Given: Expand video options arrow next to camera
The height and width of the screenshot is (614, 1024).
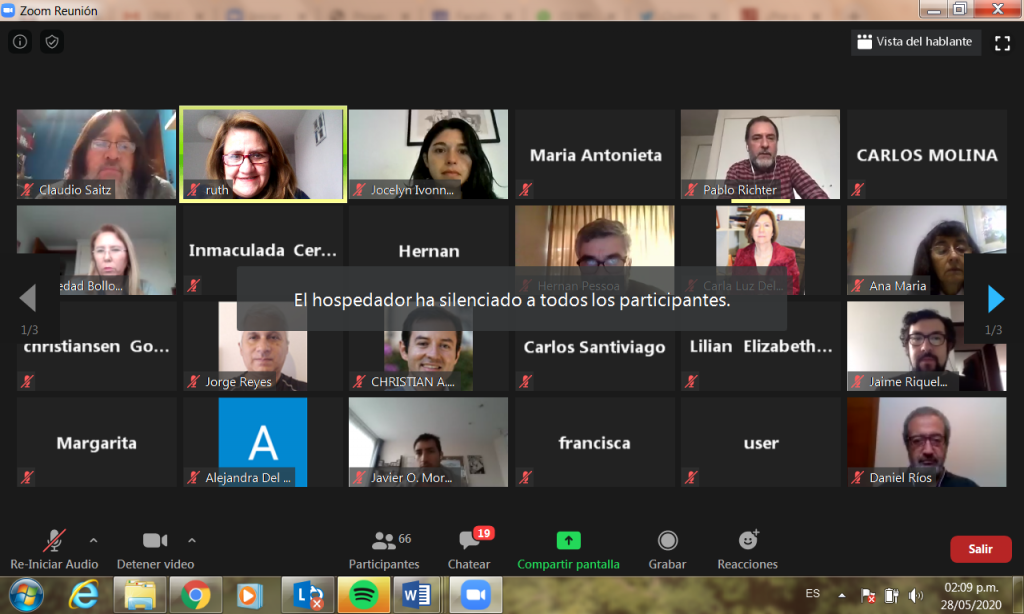Looking at the screenshot, I should (x=192, y=540).
